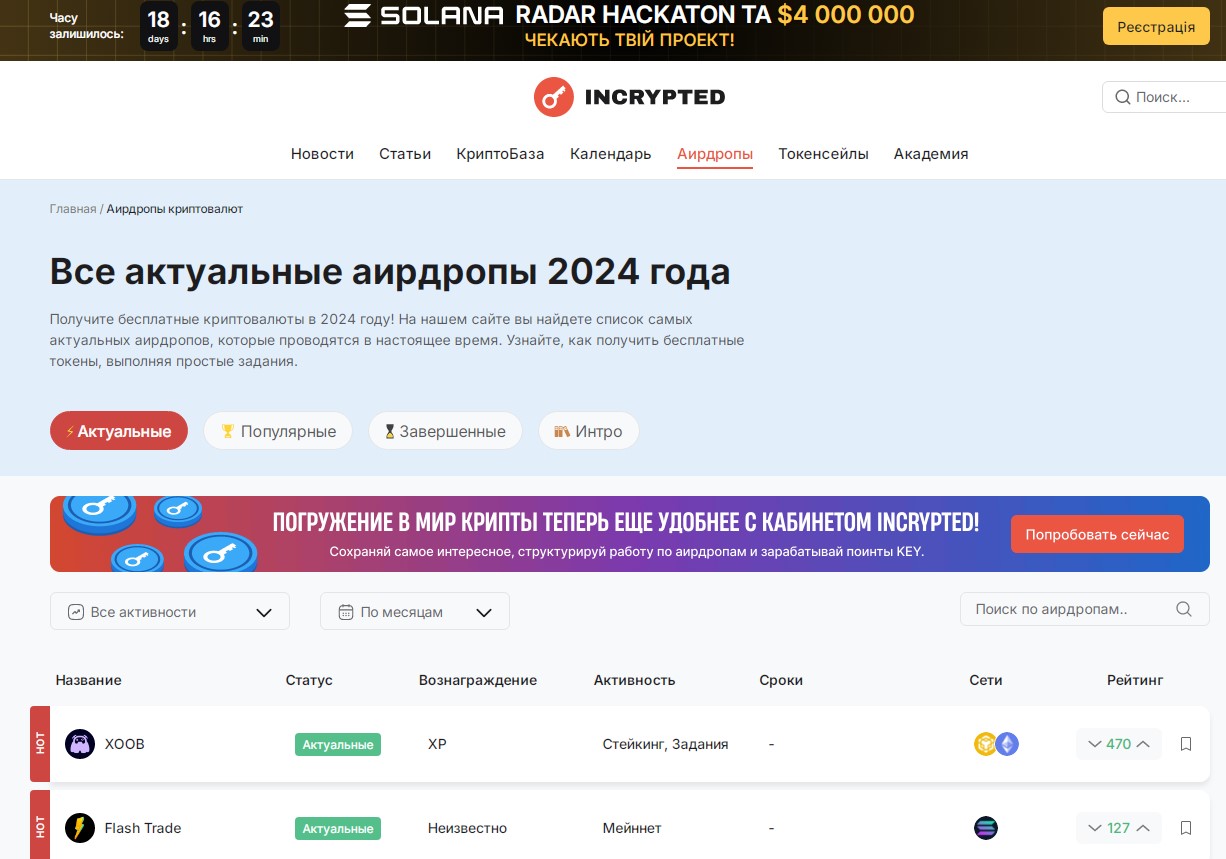The width and height of the screenshot is (1226, 859).
Task: Click the Incrypted key logo icon
Action: 553,97
